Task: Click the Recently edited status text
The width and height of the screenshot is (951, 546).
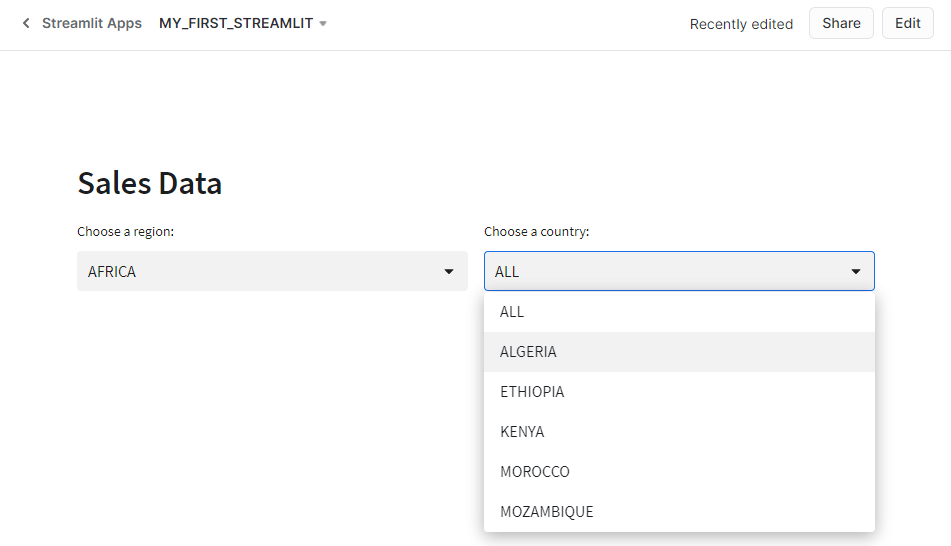Action: [741, 24]
